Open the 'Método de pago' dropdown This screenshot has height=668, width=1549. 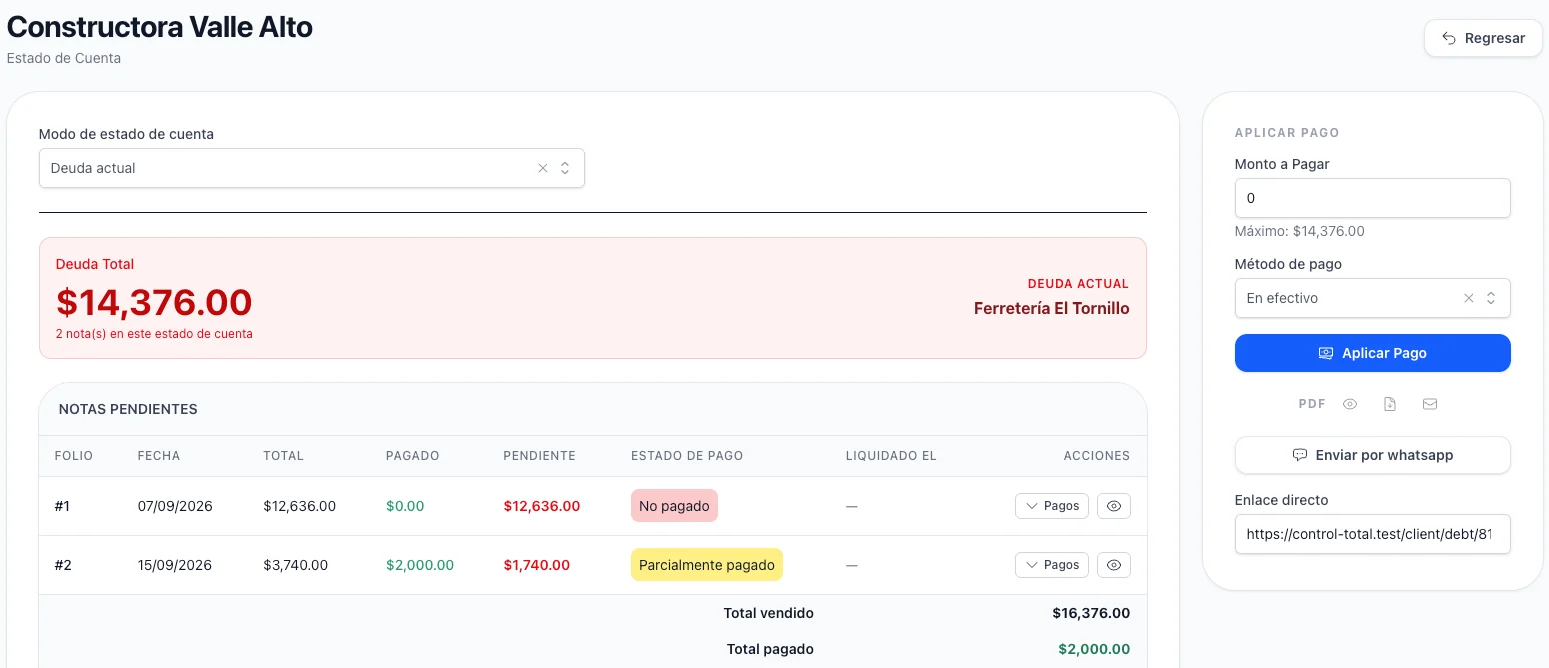(1372, 298)
